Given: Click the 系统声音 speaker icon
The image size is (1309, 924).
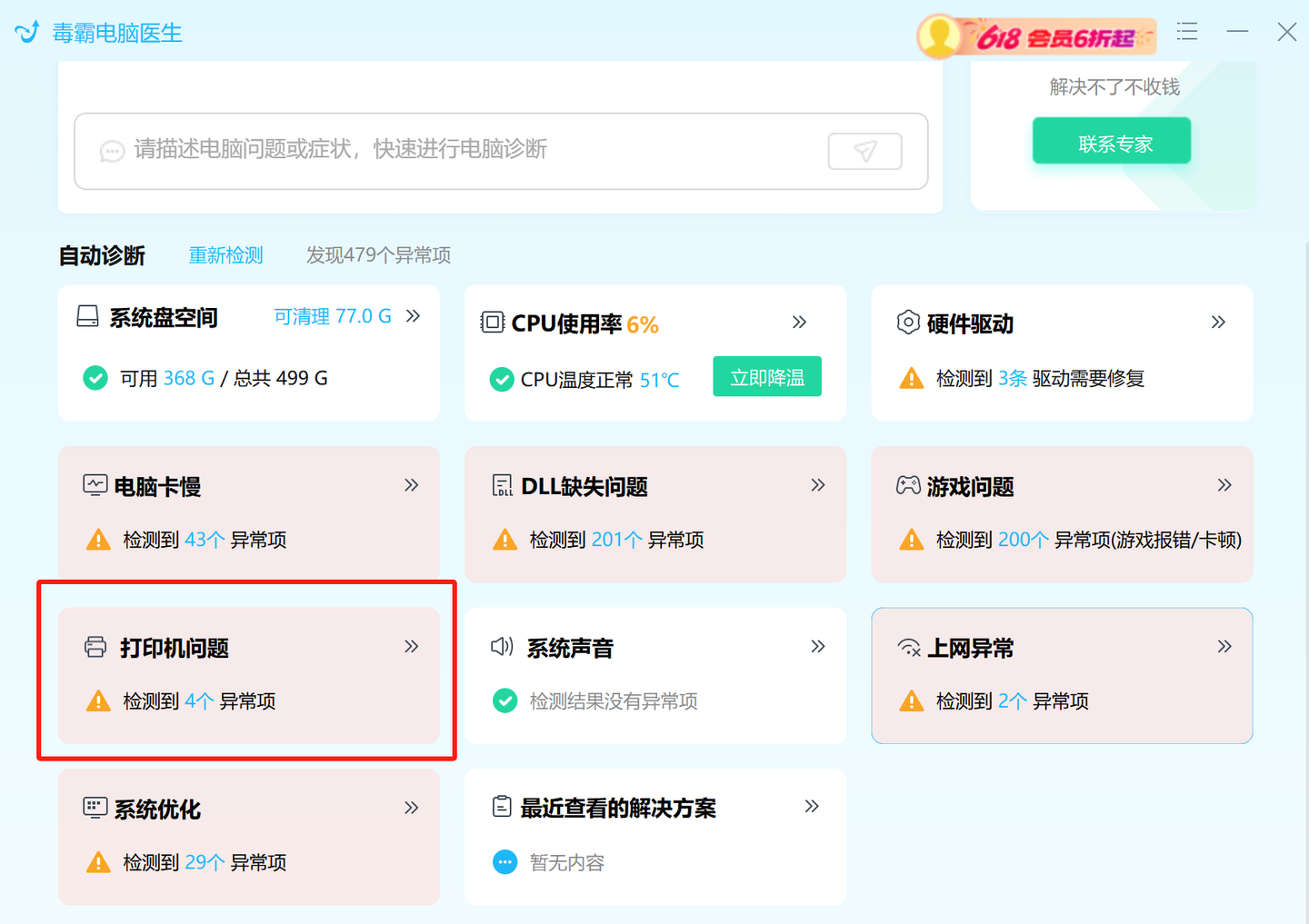Looking at the screenshot, I should tap(502, 646).
